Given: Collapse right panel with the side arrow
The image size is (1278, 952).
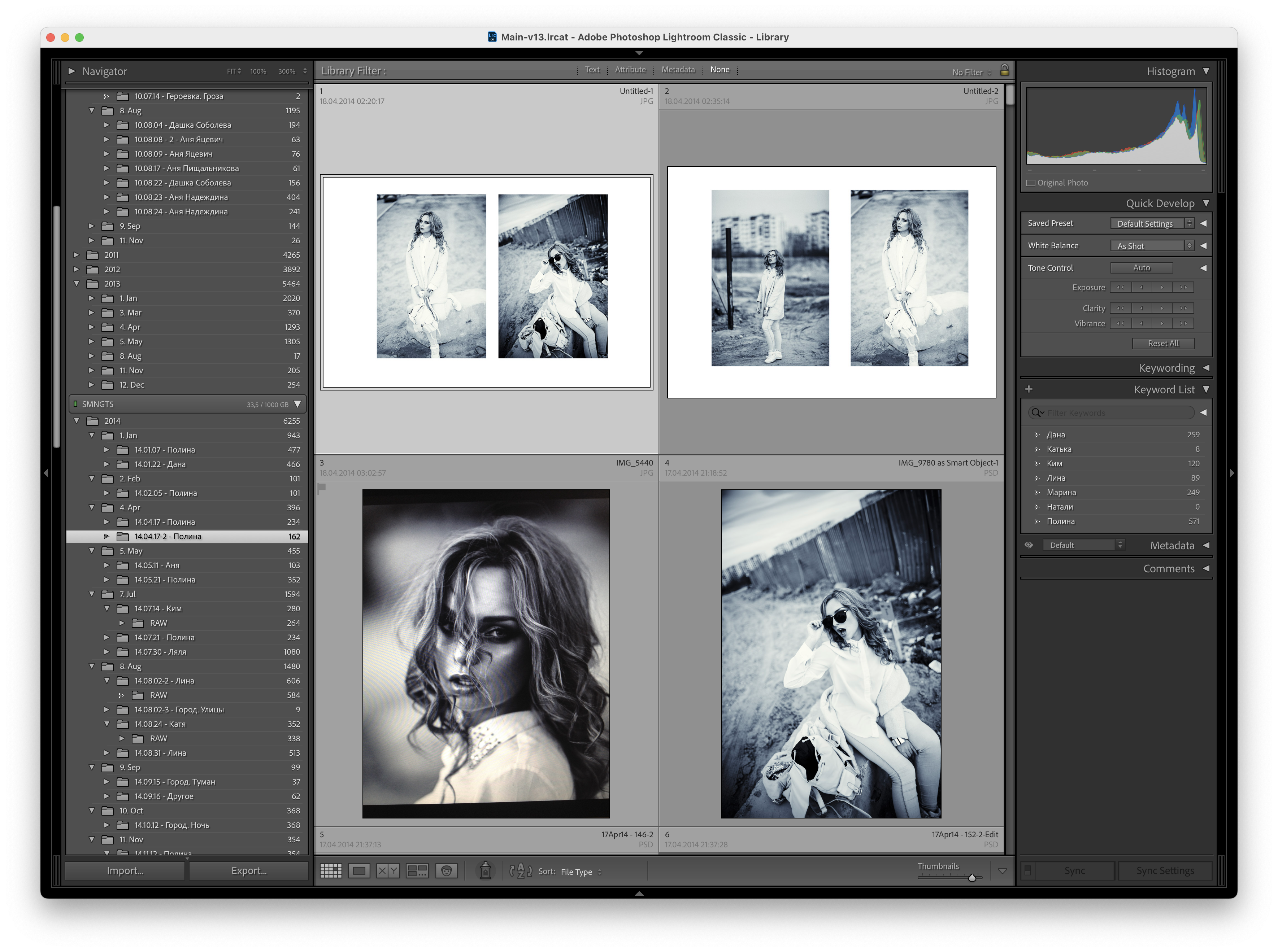Looking at the screenshot, I should coord(1232,473).
